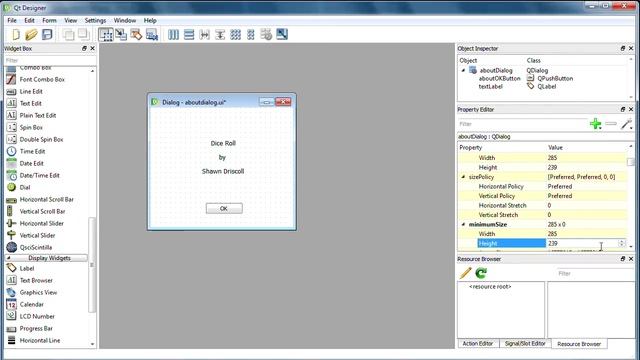
Task: Select the Dice Roll label text
Action: (223, 143)
